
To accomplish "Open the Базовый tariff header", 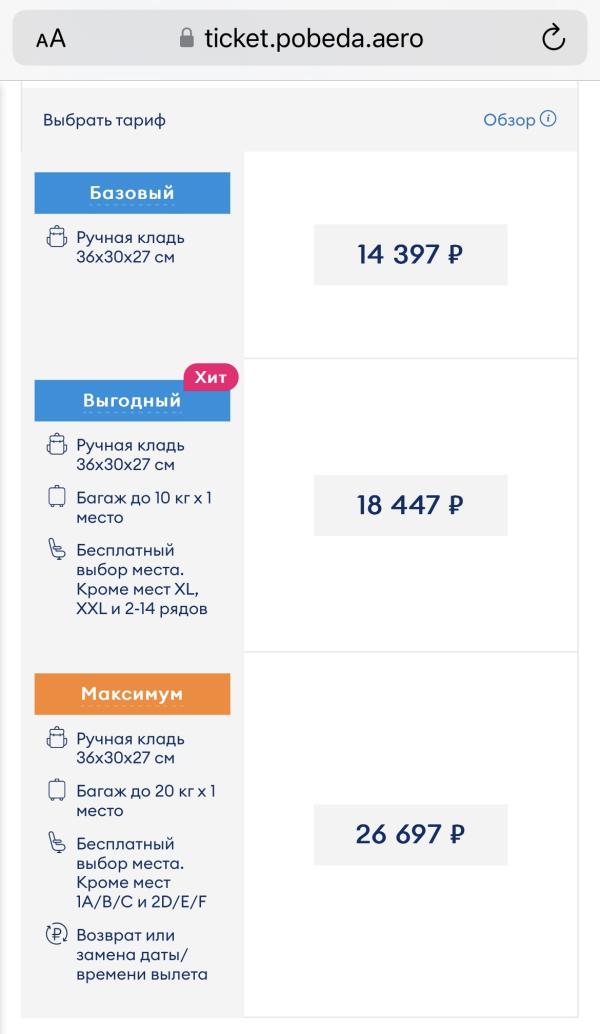I will tap(132, 193).
